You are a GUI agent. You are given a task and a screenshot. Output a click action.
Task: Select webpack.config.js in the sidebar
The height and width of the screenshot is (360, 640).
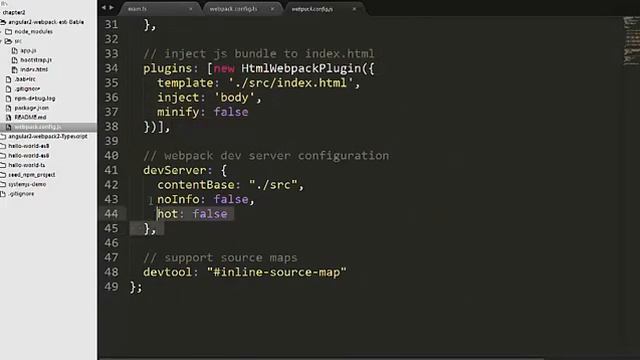[38, 127]
